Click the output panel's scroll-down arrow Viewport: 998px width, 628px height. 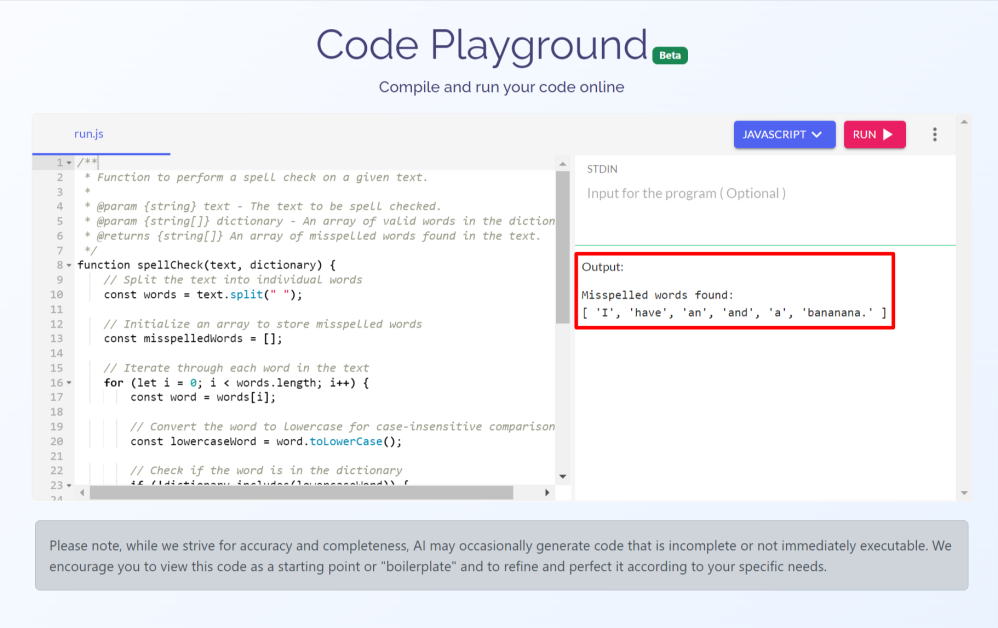tap(963, 492)
